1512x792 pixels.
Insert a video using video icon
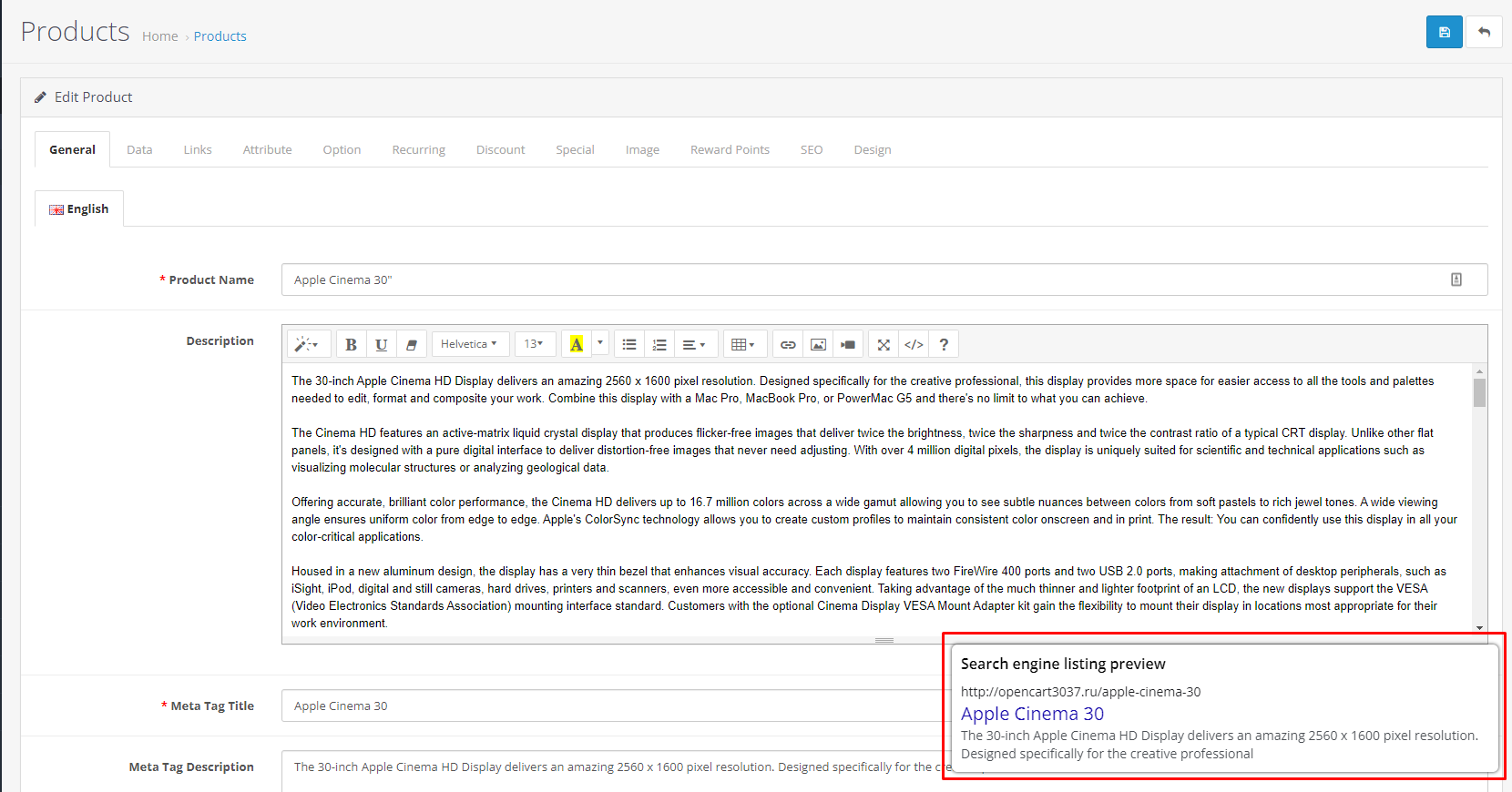click(x=848, y=344)
